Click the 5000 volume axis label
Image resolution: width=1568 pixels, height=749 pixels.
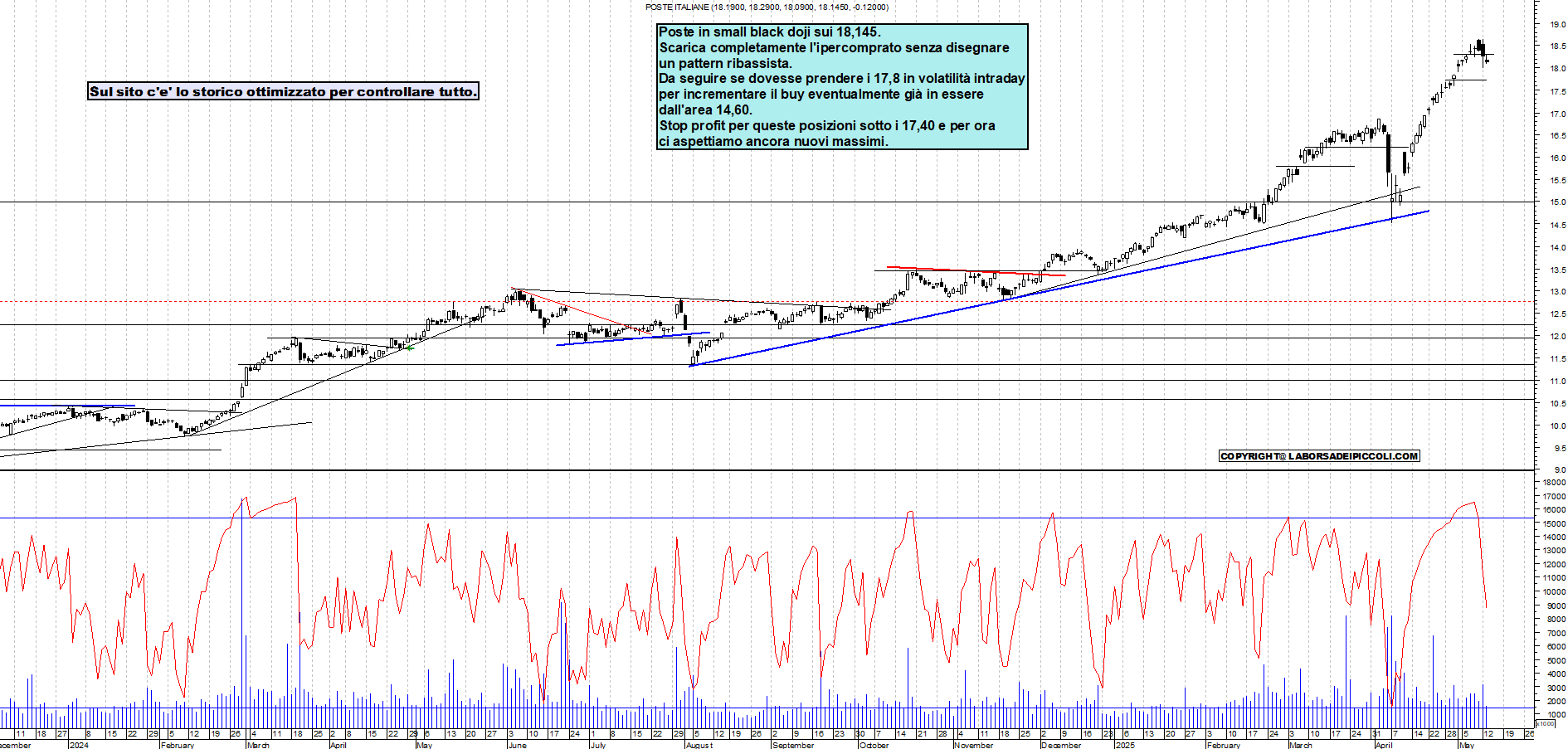[x=1556, y=660]
